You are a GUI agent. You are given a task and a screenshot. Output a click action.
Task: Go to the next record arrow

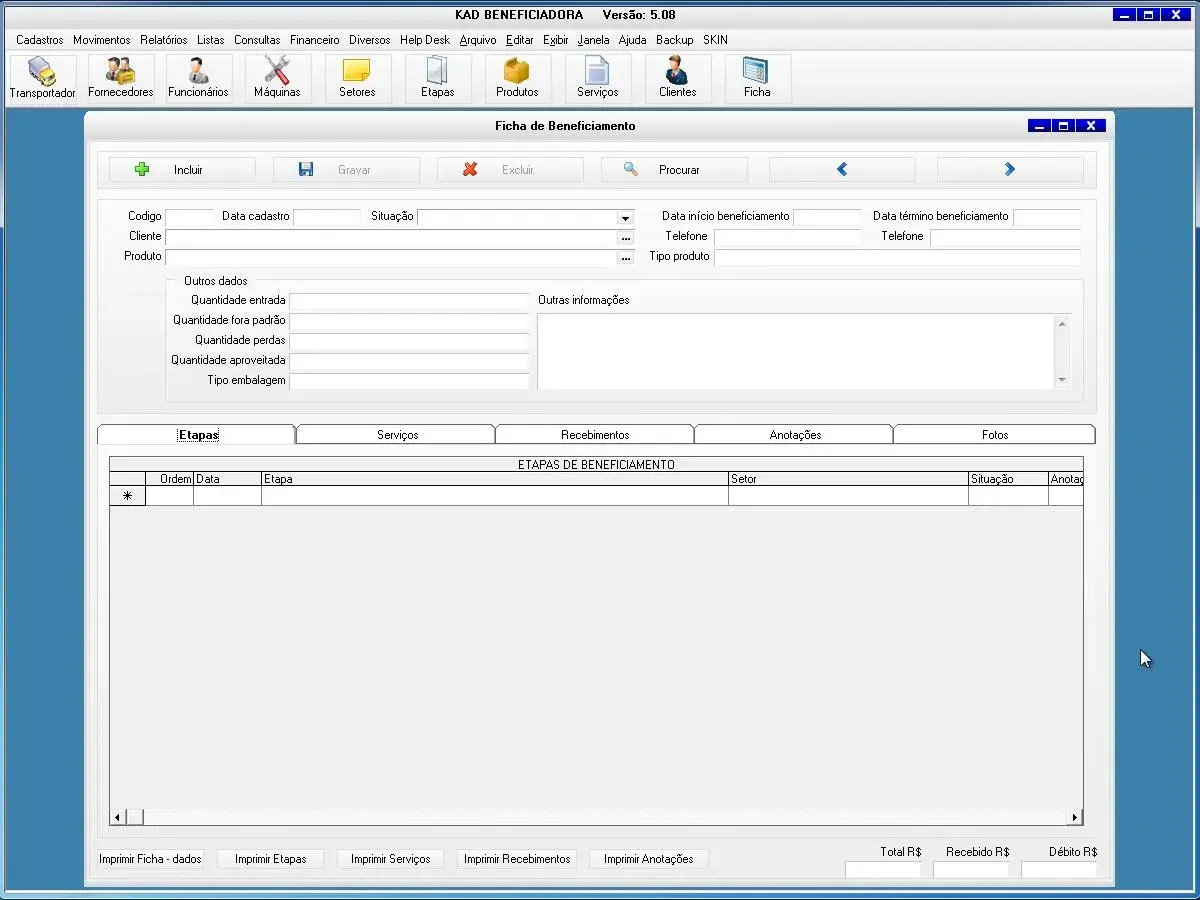pyautogui.click(x=1009, y=170)
